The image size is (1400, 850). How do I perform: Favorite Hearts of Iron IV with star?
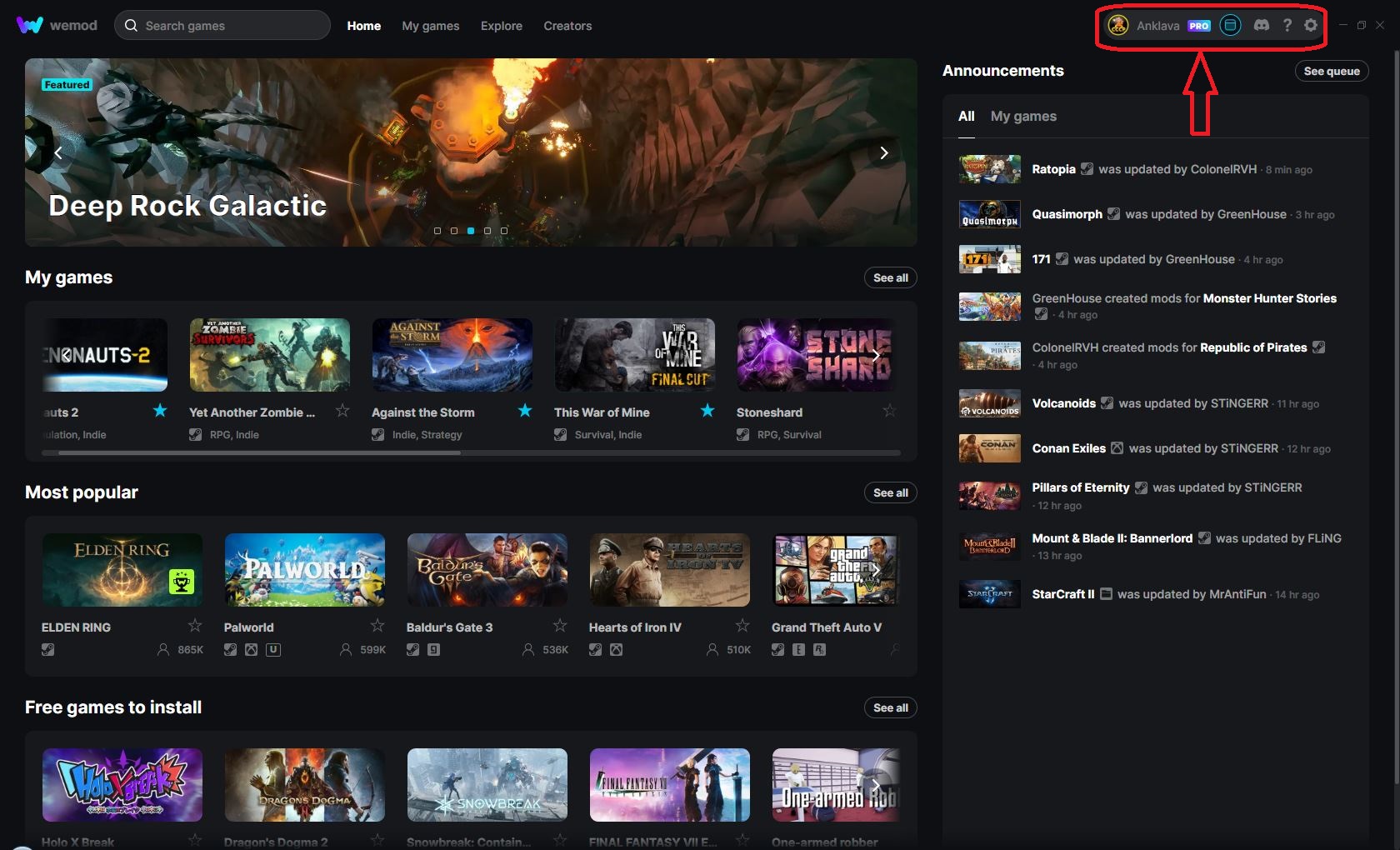pyautogui.click(x=742, y=625)
